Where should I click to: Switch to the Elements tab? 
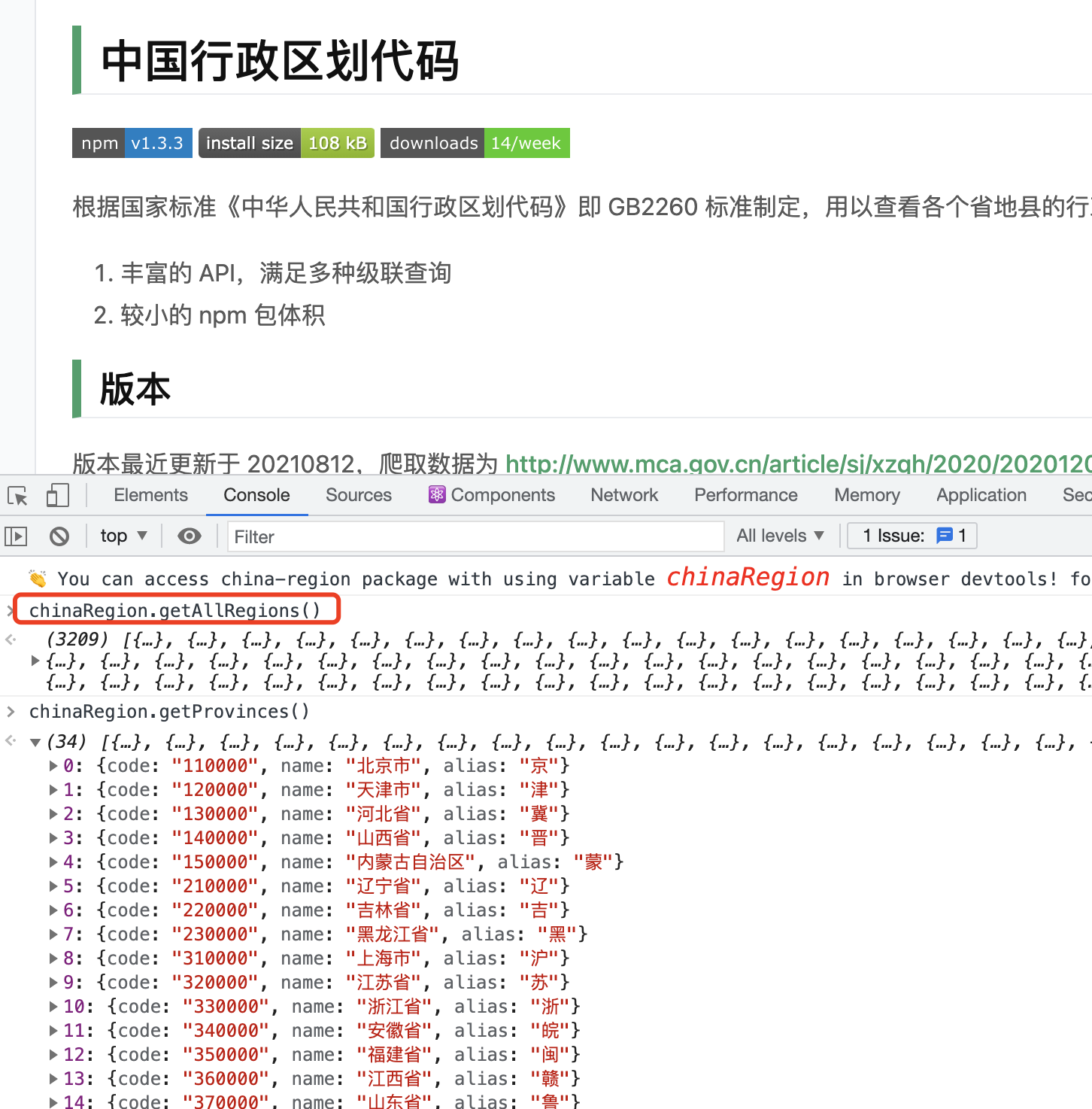click(150, 495)
